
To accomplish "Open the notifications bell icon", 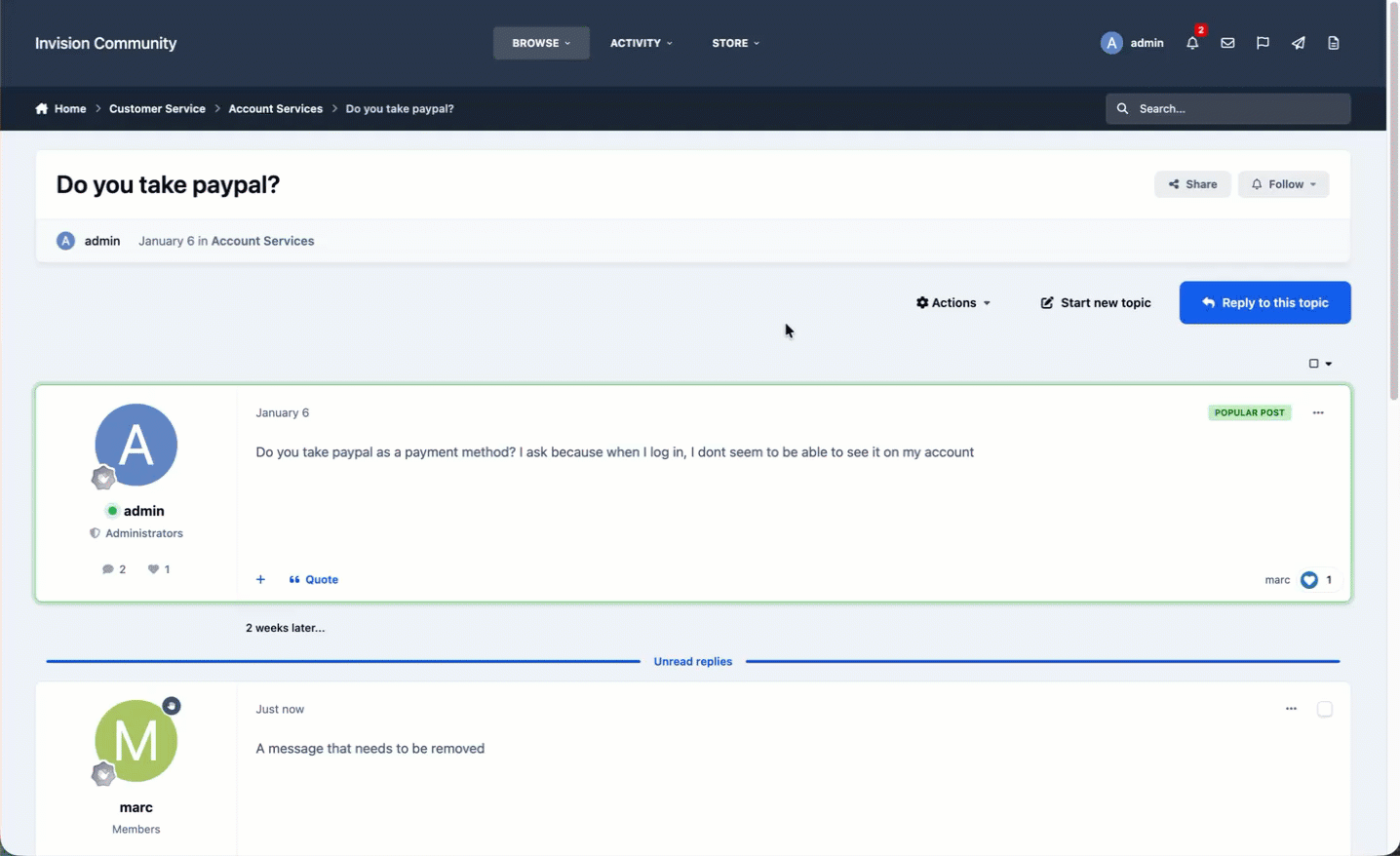I will coord(1192,43).
